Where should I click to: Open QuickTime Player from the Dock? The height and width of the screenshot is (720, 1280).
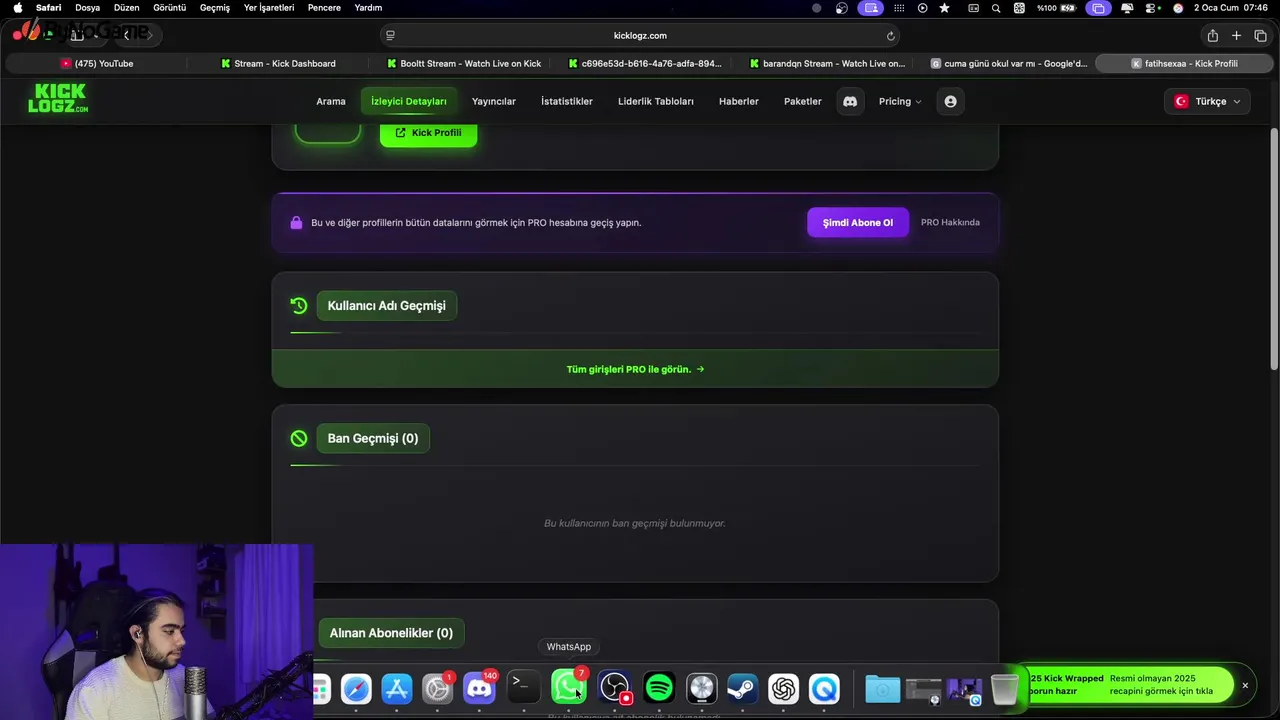(824, 688)
